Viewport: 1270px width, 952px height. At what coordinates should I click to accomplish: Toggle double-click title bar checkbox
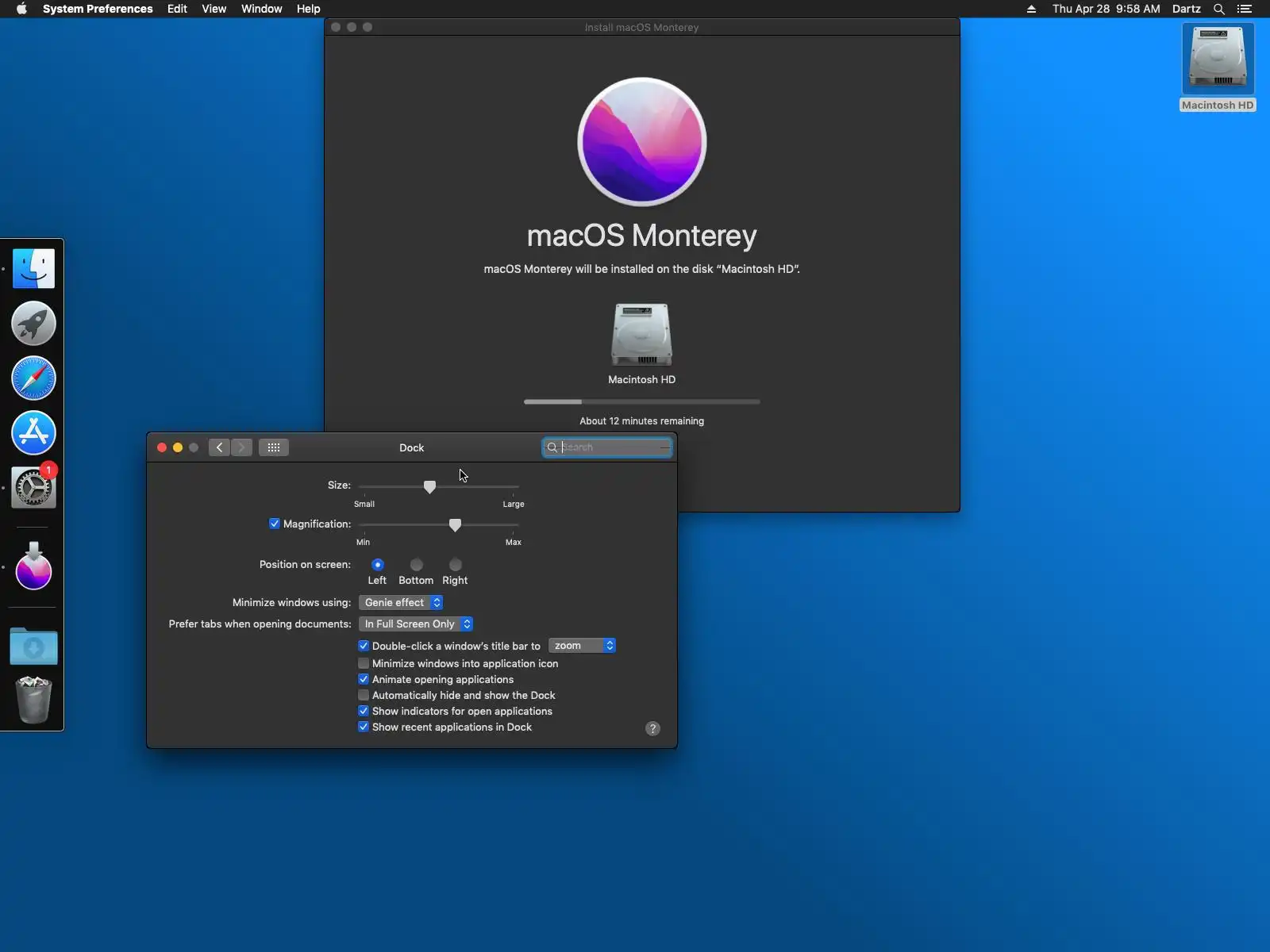tap(364, 646)
